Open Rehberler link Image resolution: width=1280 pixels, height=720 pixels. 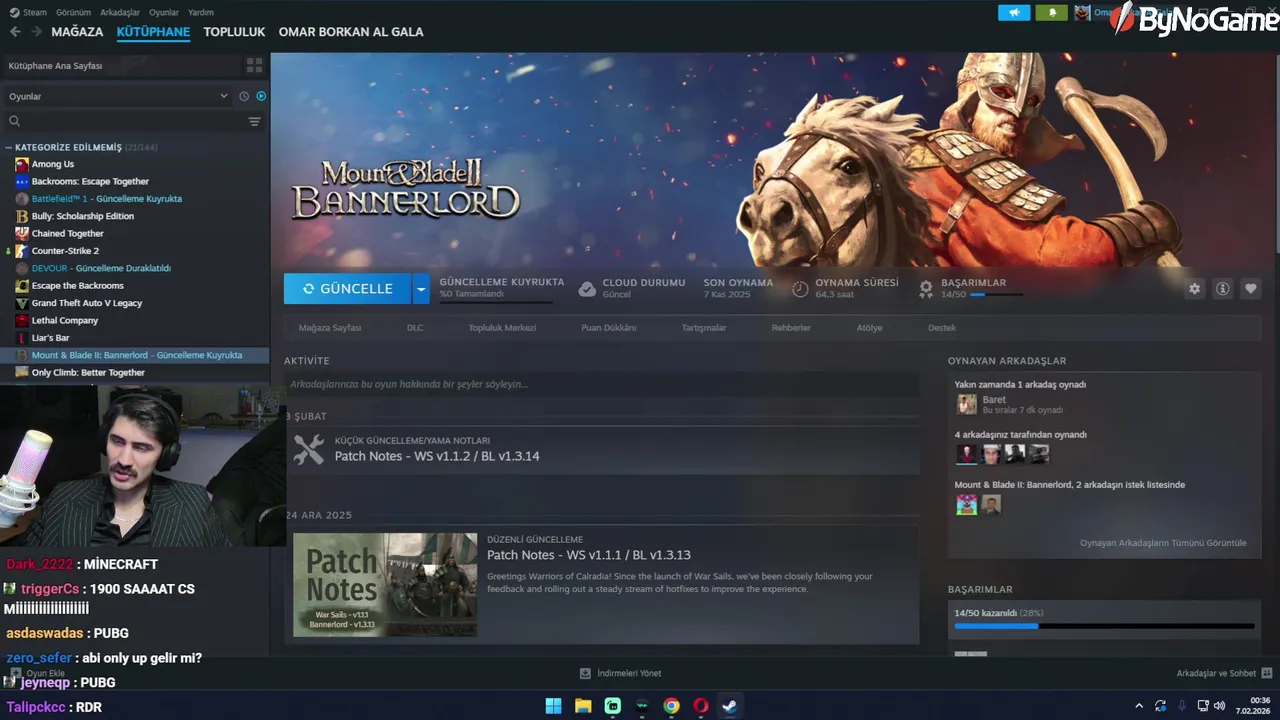pos(791,328)
